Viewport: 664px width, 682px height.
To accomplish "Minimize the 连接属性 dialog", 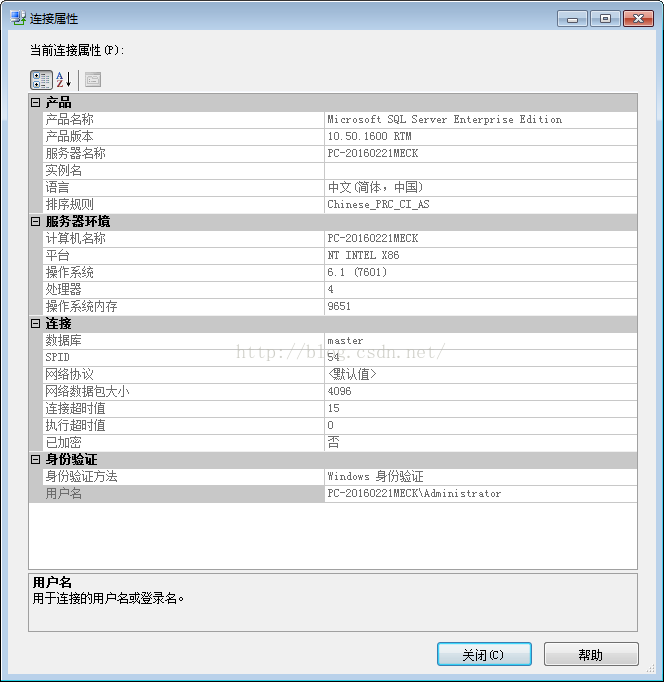I will tap(572, 19).
